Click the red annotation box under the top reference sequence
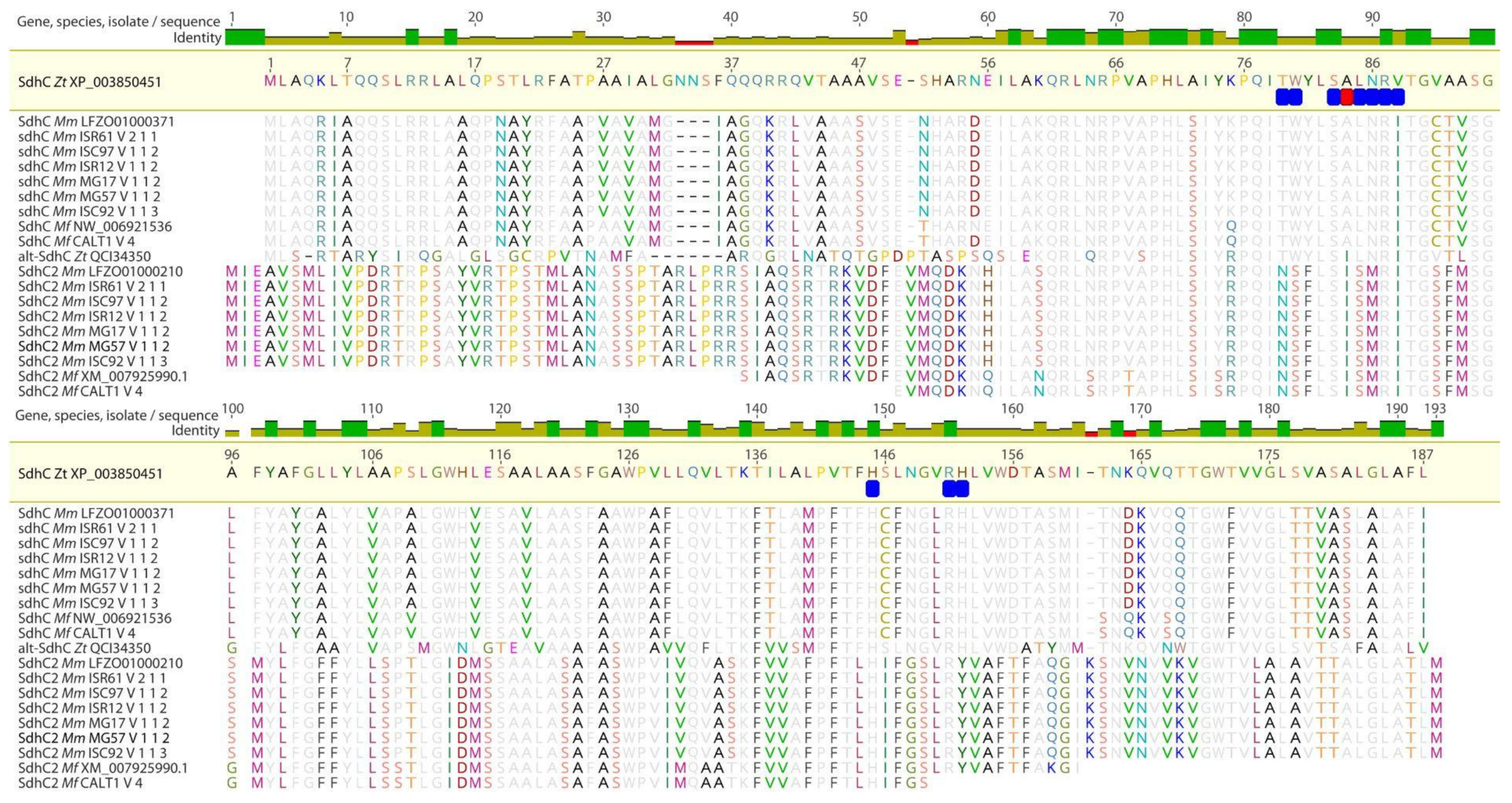This screenshot has height=803, width=1512. coord(1347,97)
